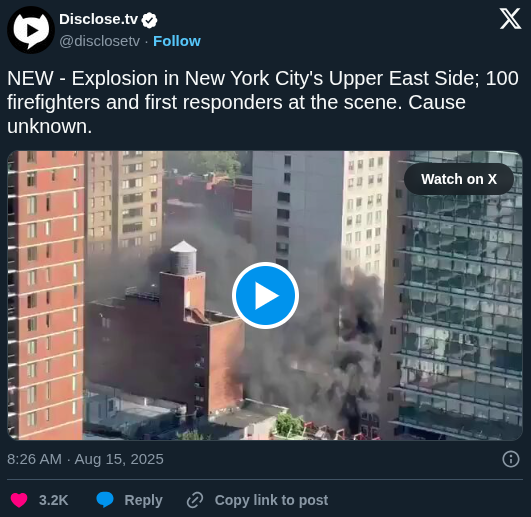The width and height of the screenshot is (531, 517).
Task: Open the X logo link
Action: (510, 19)
